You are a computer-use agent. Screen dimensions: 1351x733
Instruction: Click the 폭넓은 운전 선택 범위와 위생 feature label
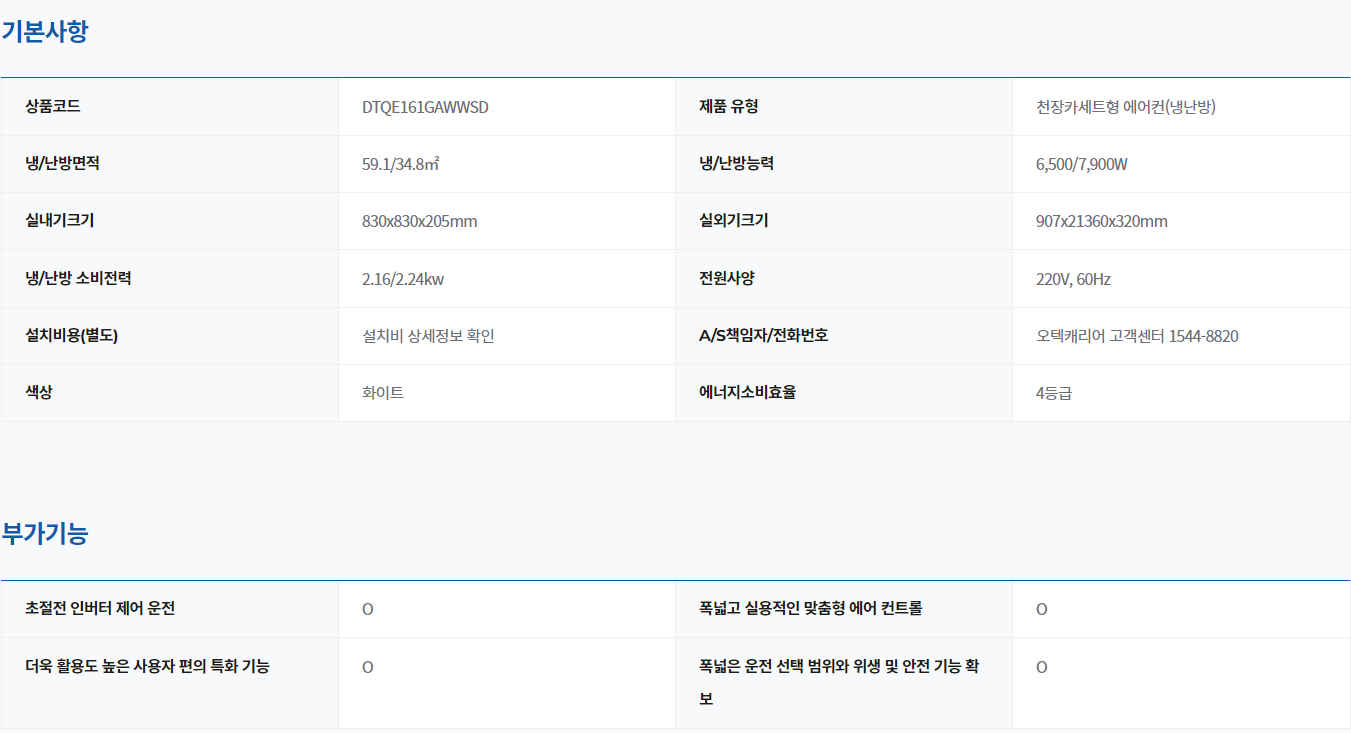coord(838,666)
